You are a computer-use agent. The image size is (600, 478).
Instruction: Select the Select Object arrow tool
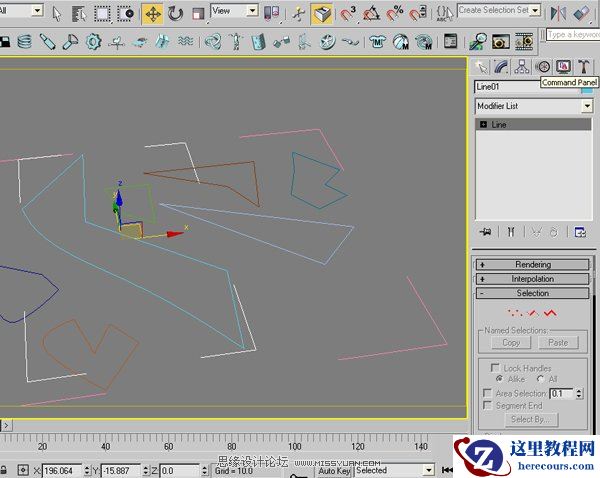coord(57,14)
